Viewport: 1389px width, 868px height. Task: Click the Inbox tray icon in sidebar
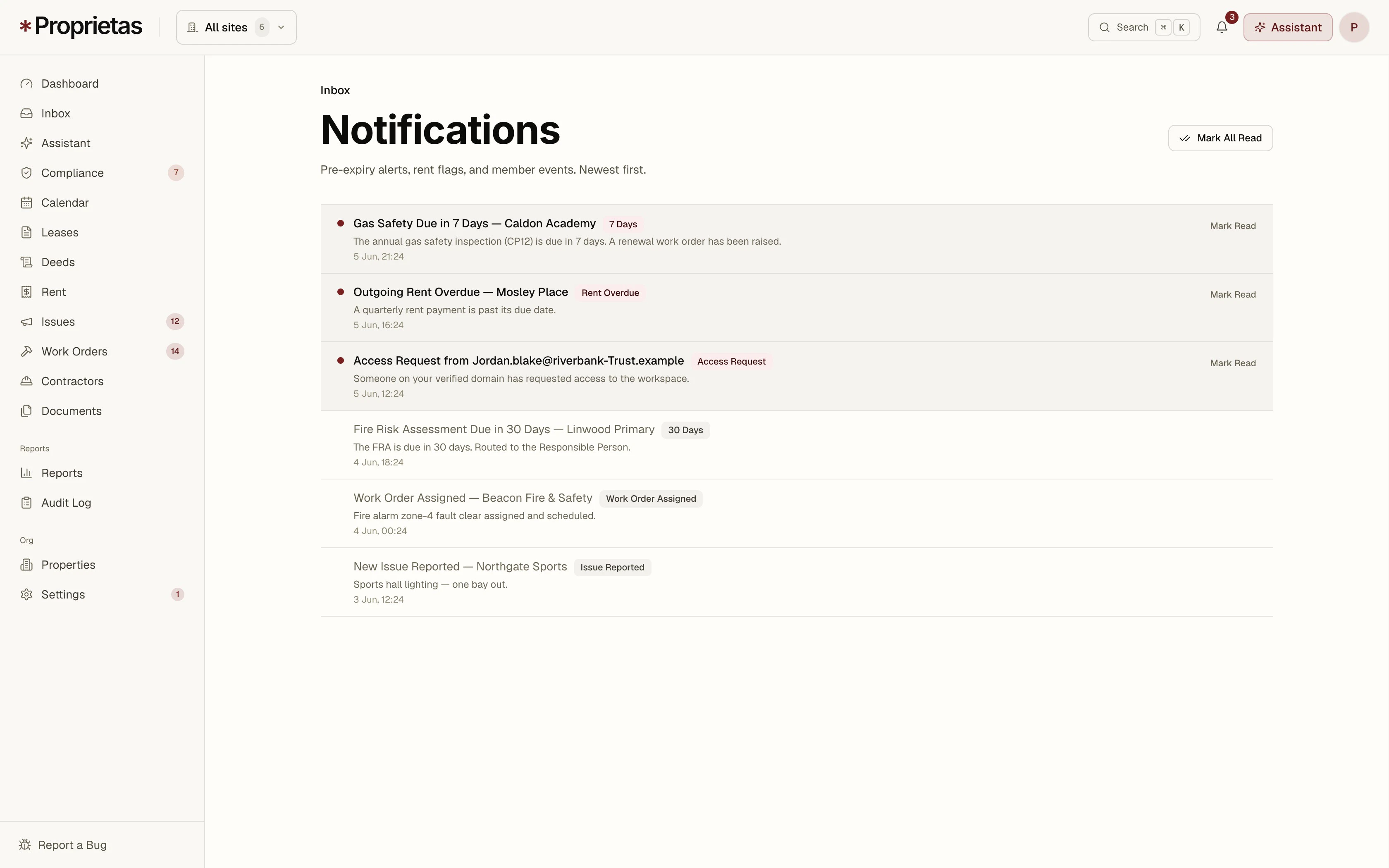[26, 114]
